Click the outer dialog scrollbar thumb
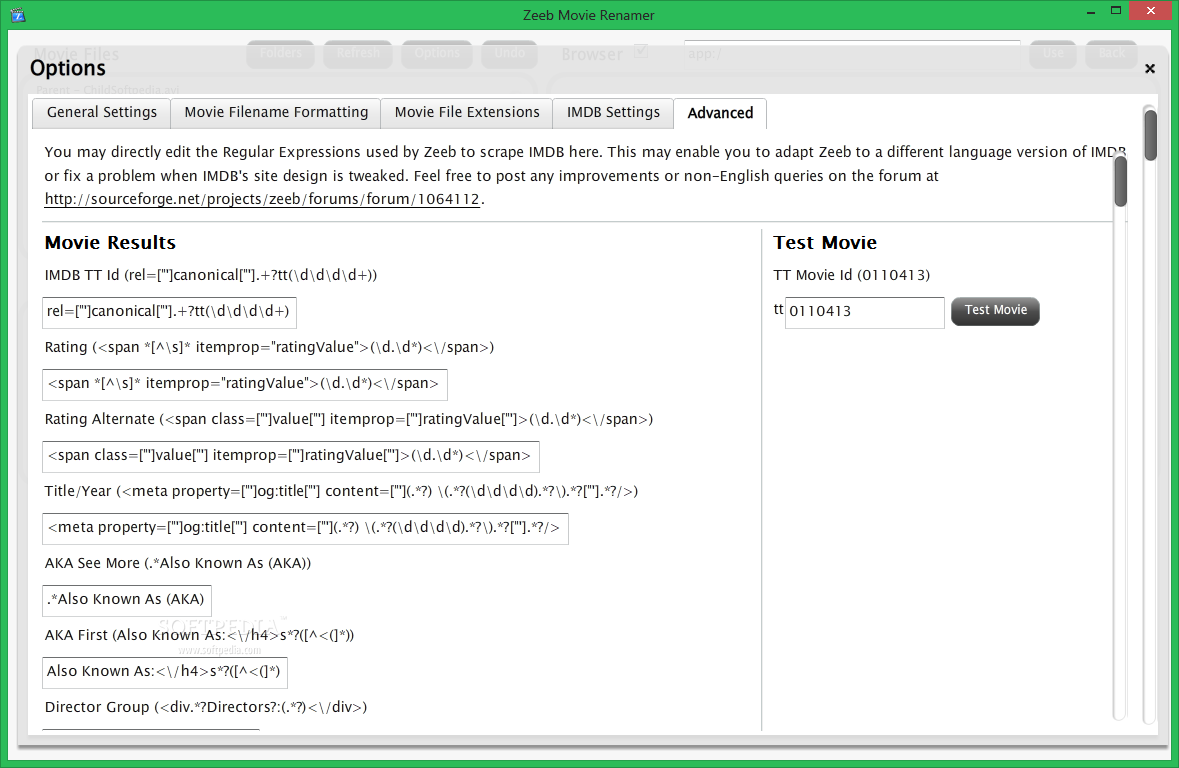Image resolution: width=1179 pixels, height=768 pixels. (x=1150, y=135)
